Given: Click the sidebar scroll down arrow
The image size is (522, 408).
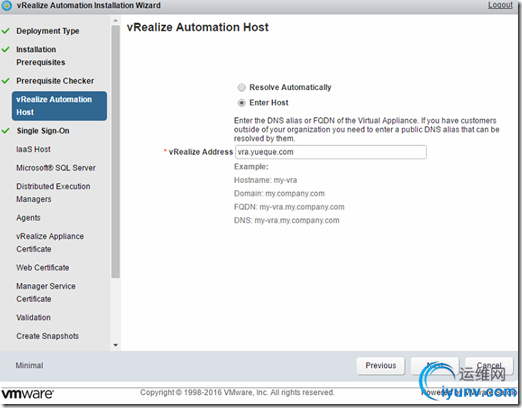Looking at the screenshot, I should pyautogui.click(x=116, y=345).
